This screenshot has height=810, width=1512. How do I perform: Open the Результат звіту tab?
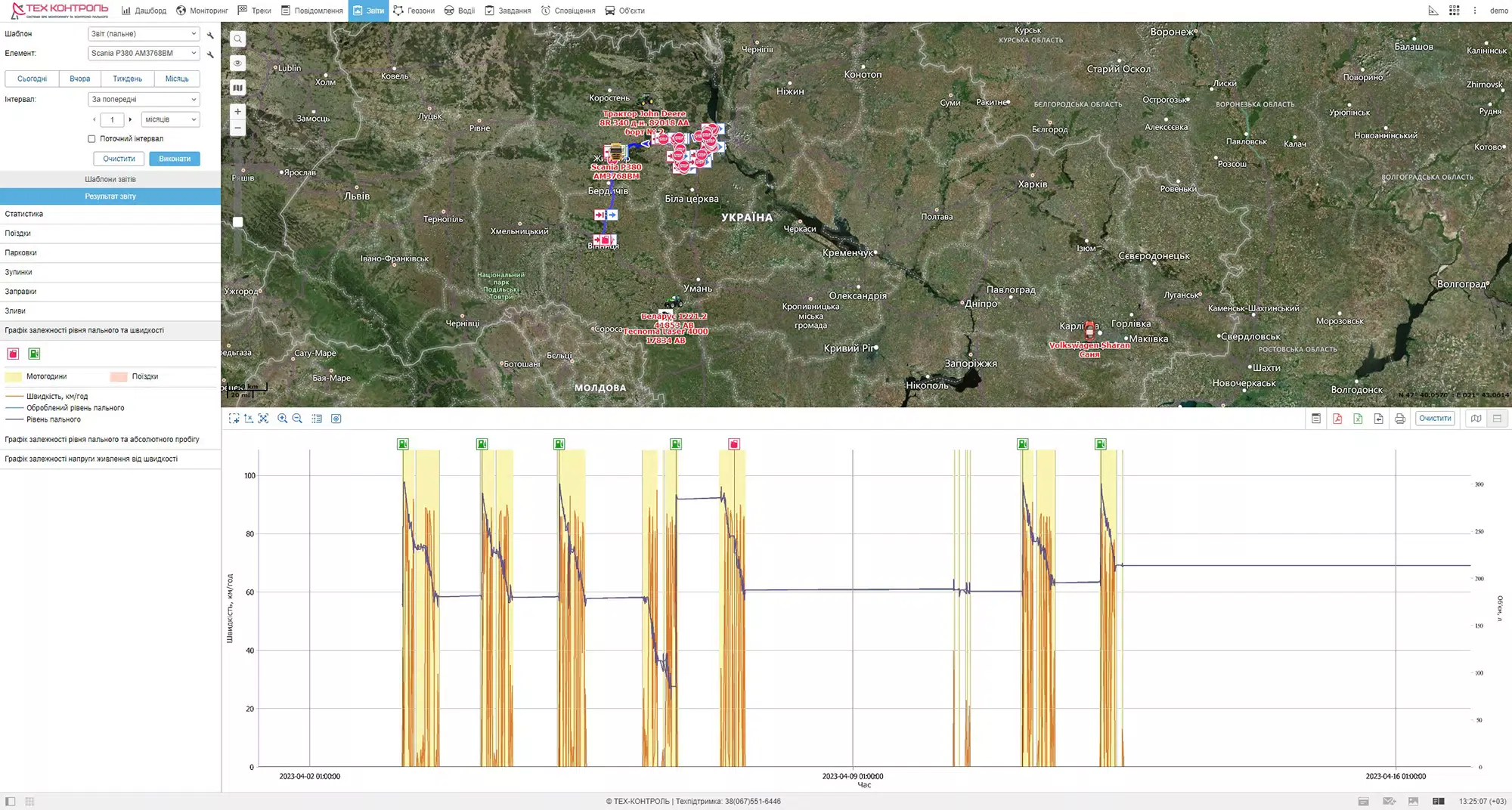110,196
